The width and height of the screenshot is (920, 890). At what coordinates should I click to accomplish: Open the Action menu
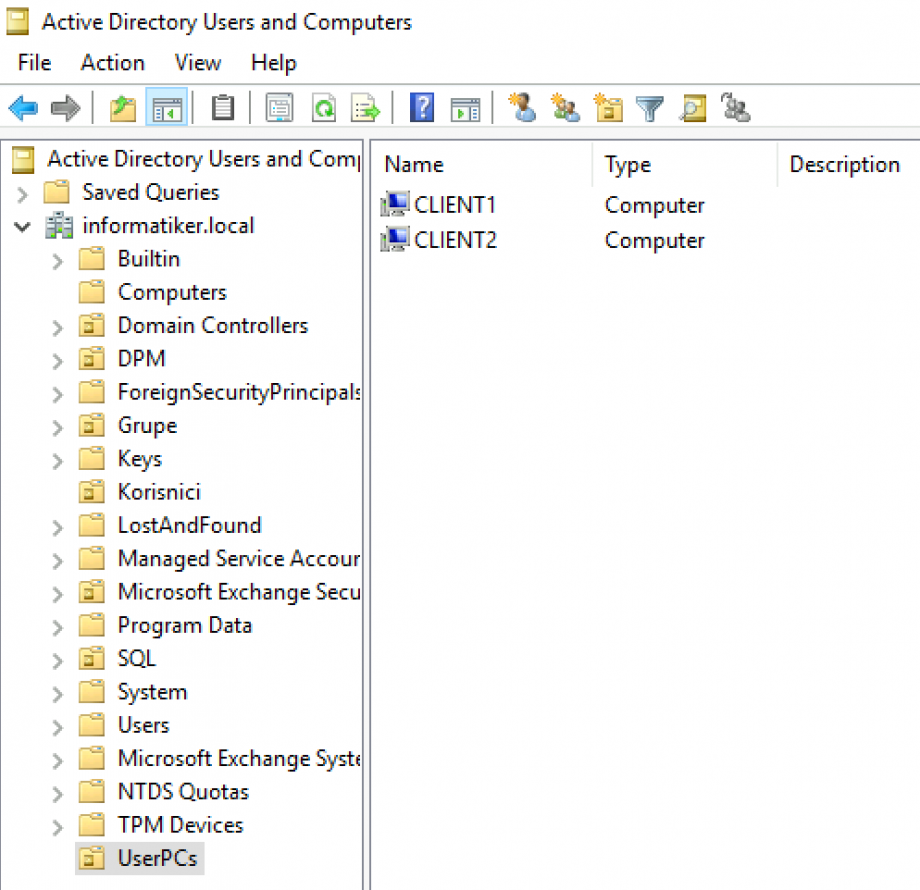[112, 63]
